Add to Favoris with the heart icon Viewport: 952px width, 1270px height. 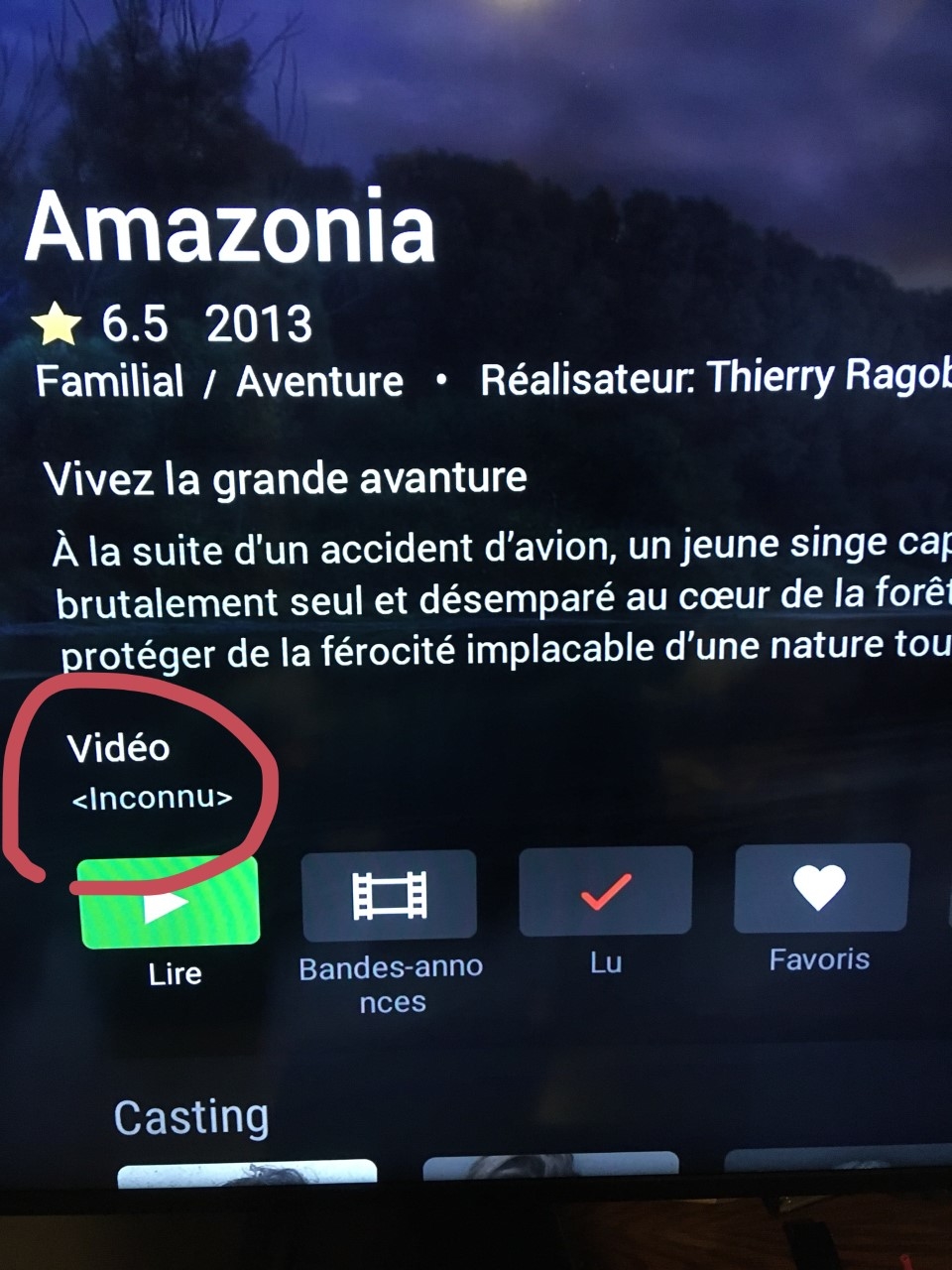[x=821, y=887]
